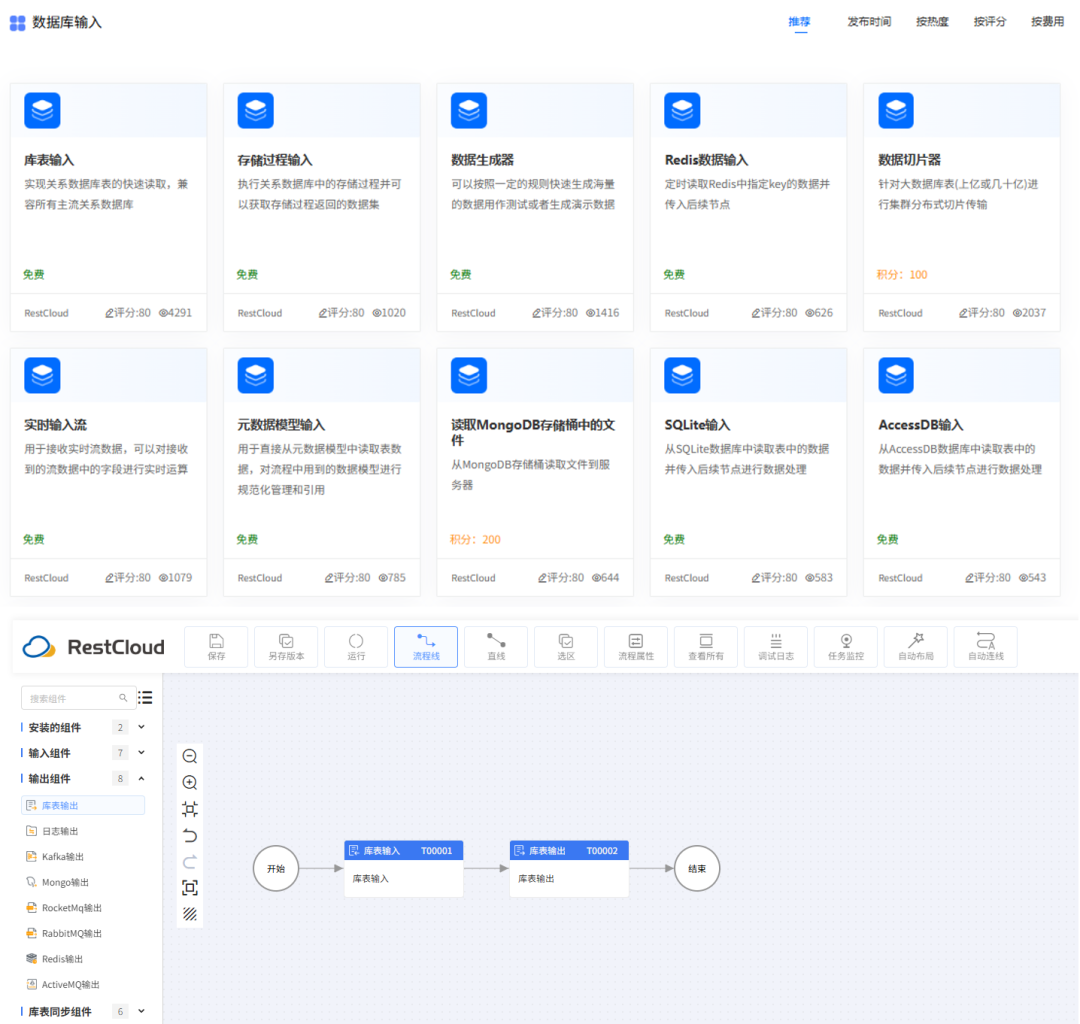Click the T00002 库表输出 flow node
Screen dimensions: 1080x1024
569,868
